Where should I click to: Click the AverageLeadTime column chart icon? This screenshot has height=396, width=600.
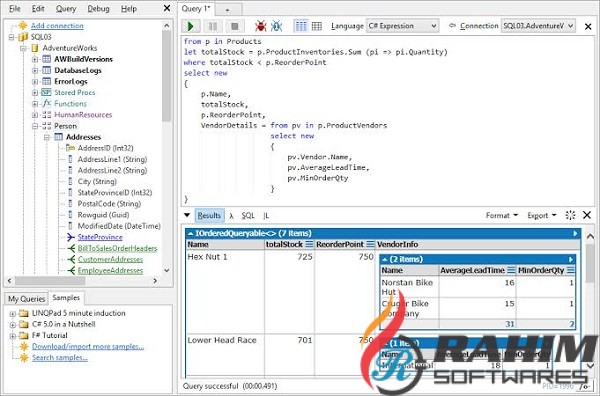click(x=511, y=271)
